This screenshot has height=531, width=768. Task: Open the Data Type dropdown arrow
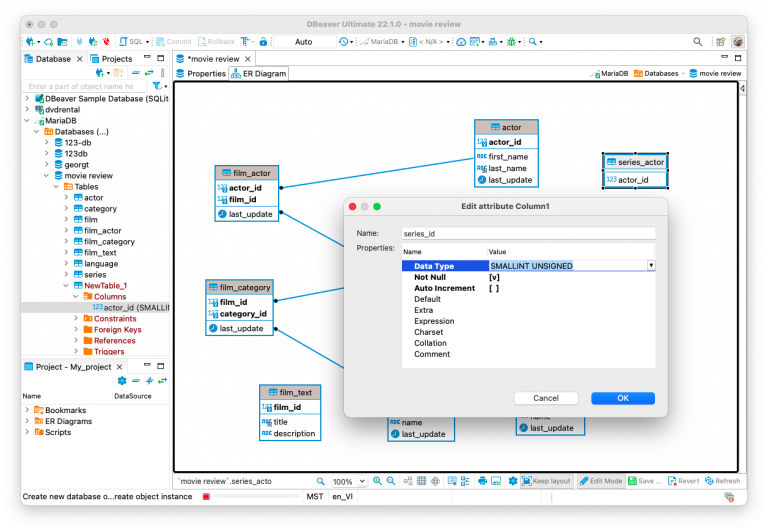(x=651, y=266)
